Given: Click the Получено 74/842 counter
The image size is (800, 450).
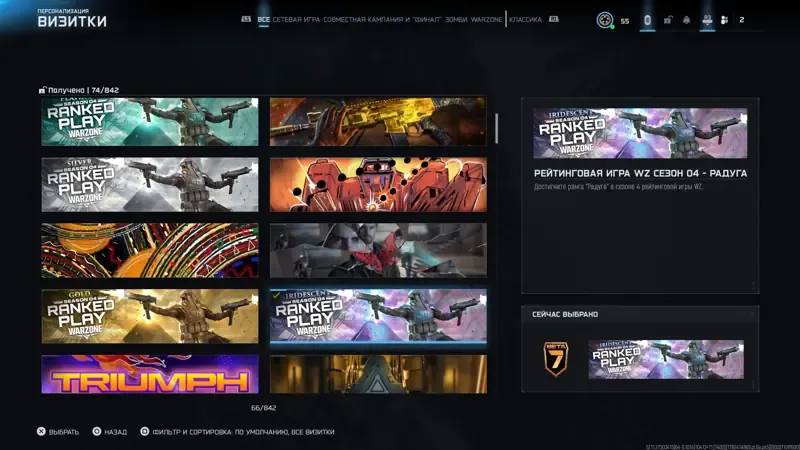Looking at the screenshot, I should coord(84,90).
